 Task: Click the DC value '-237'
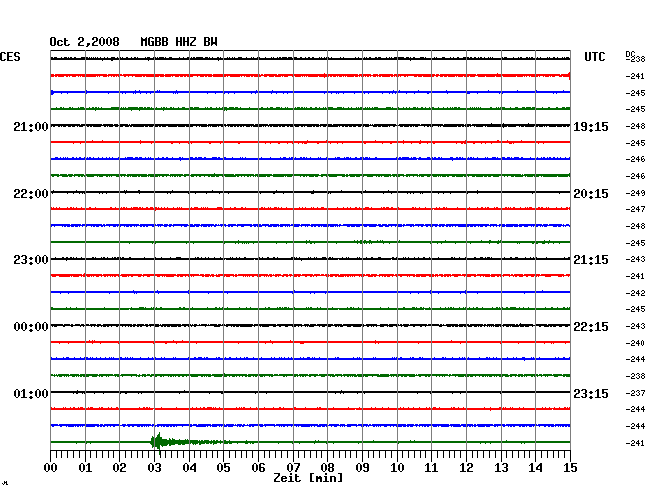coord(635,393)
